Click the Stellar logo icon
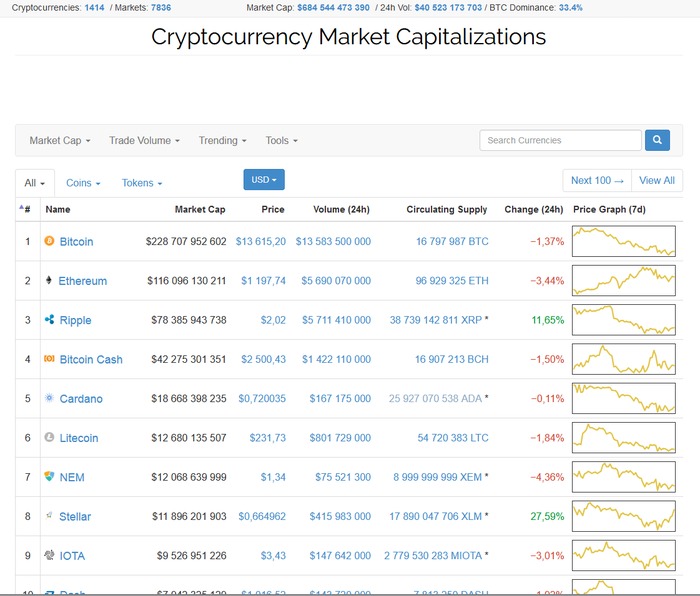This screenshot has width=700, height=596. pyautogui.click(x=49, y=516)
